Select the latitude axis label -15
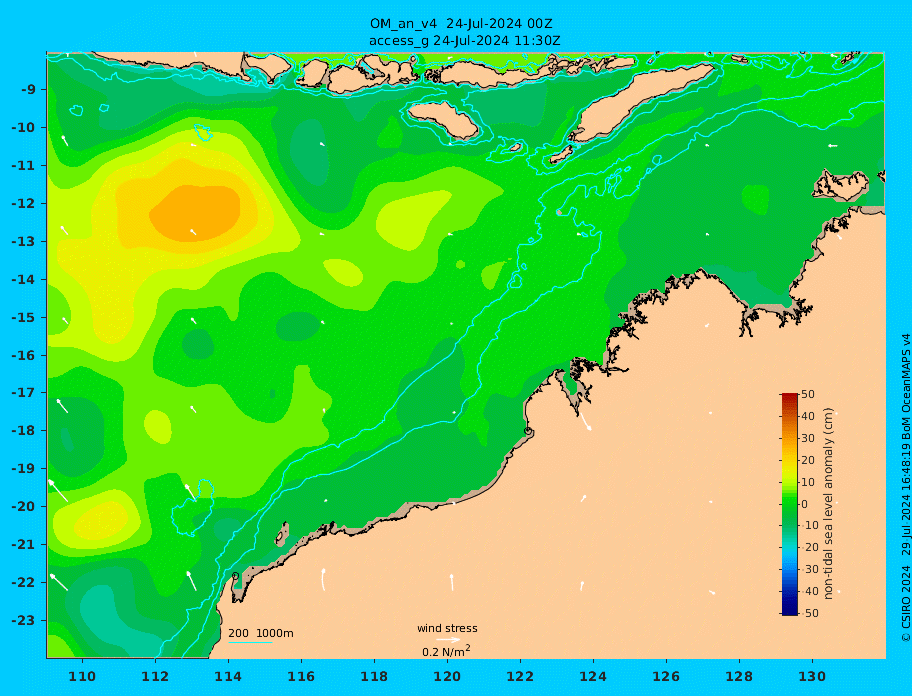The width and height of the screenshot is (912, 696). click(x=23, y=317)
